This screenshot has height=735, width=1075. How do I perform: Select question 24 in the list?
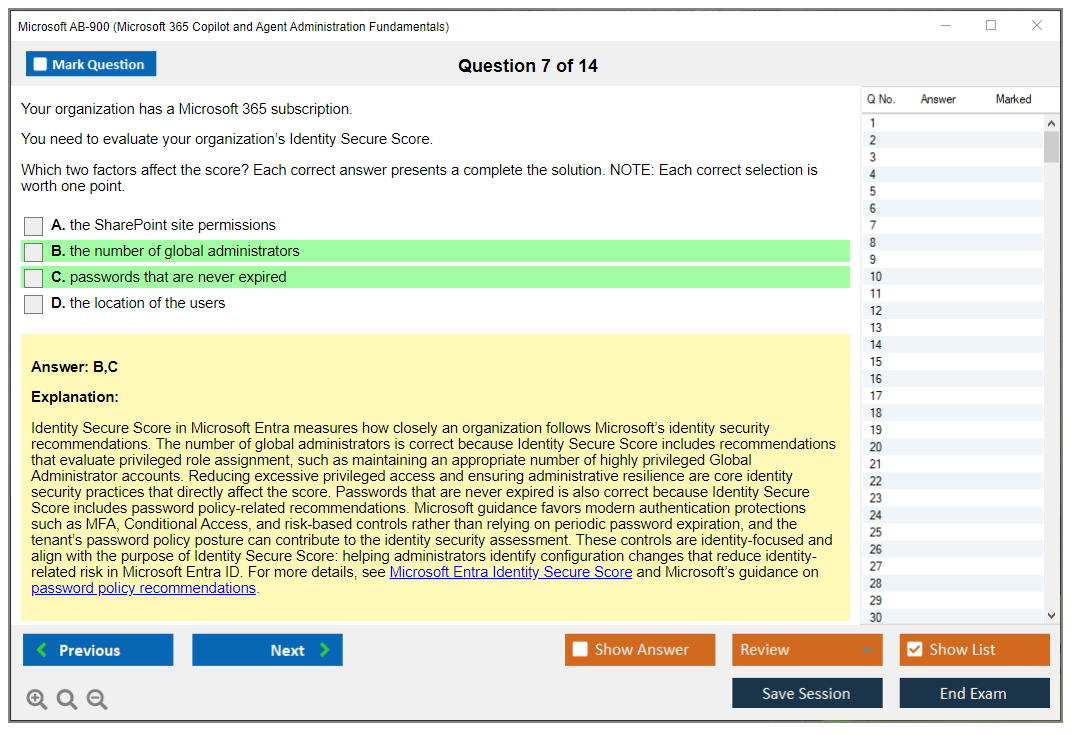coord(952,515)
